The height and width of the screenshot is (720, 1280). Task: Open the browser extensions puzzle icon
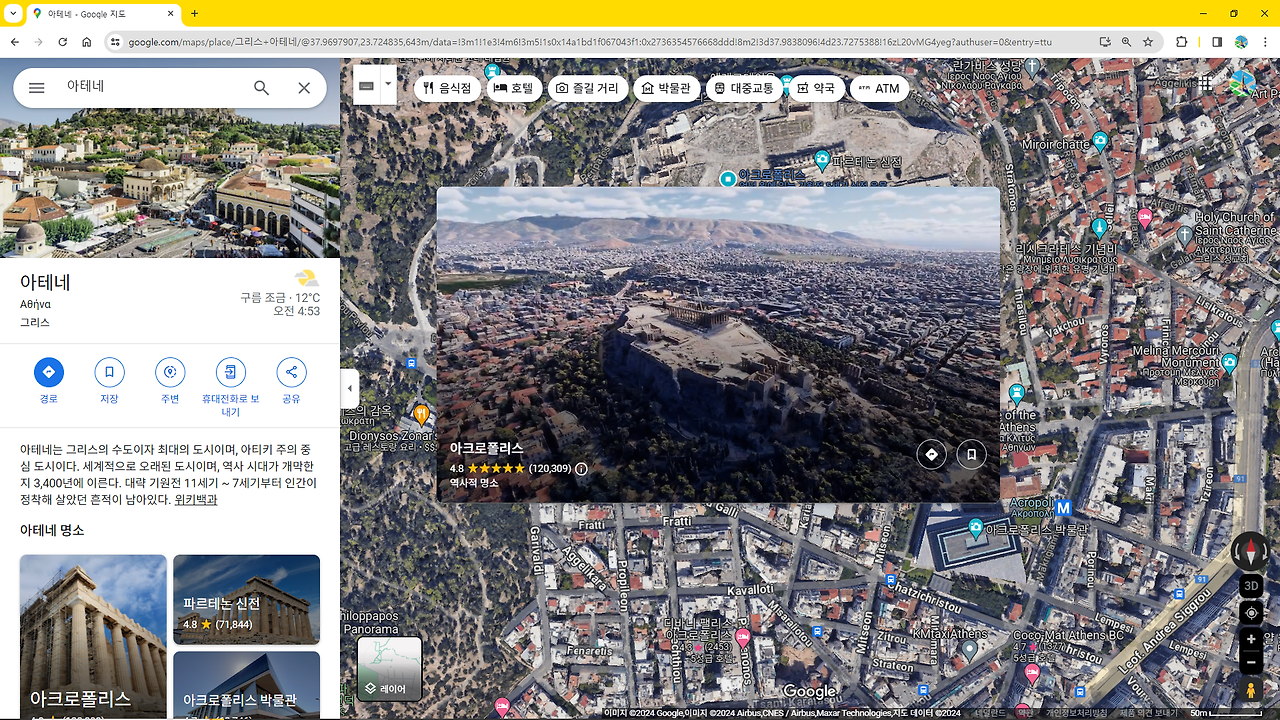tap(1182, 42)
